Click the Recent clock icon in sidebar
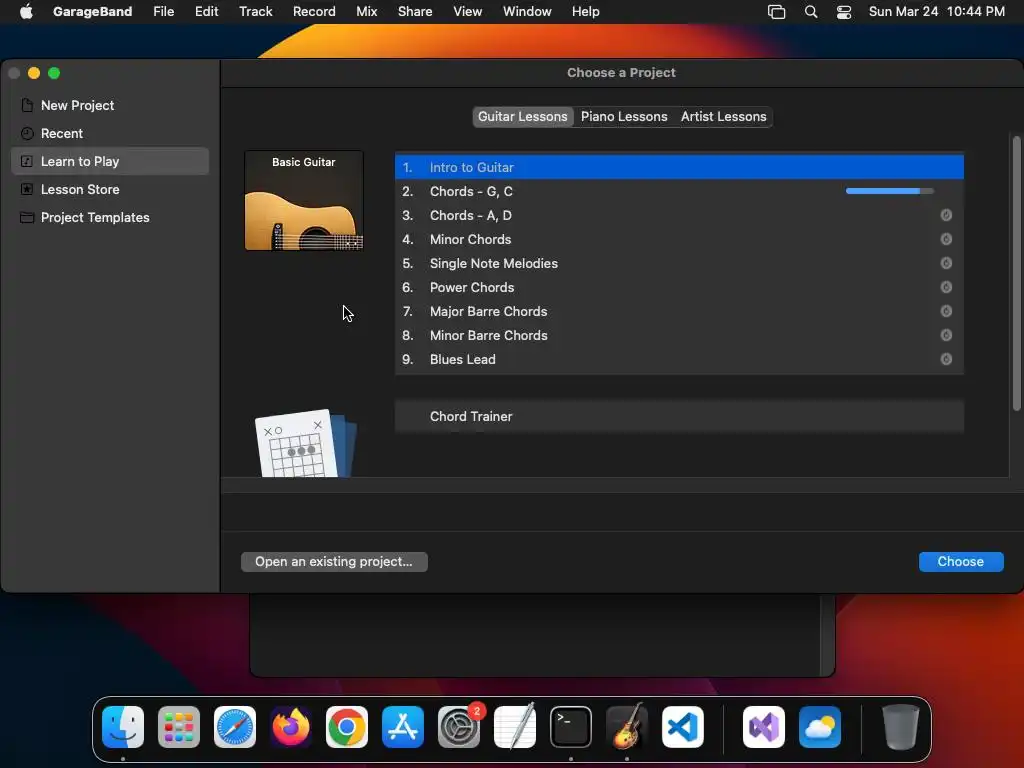Viewport: 1024px width, 768px height. point(27,133)
